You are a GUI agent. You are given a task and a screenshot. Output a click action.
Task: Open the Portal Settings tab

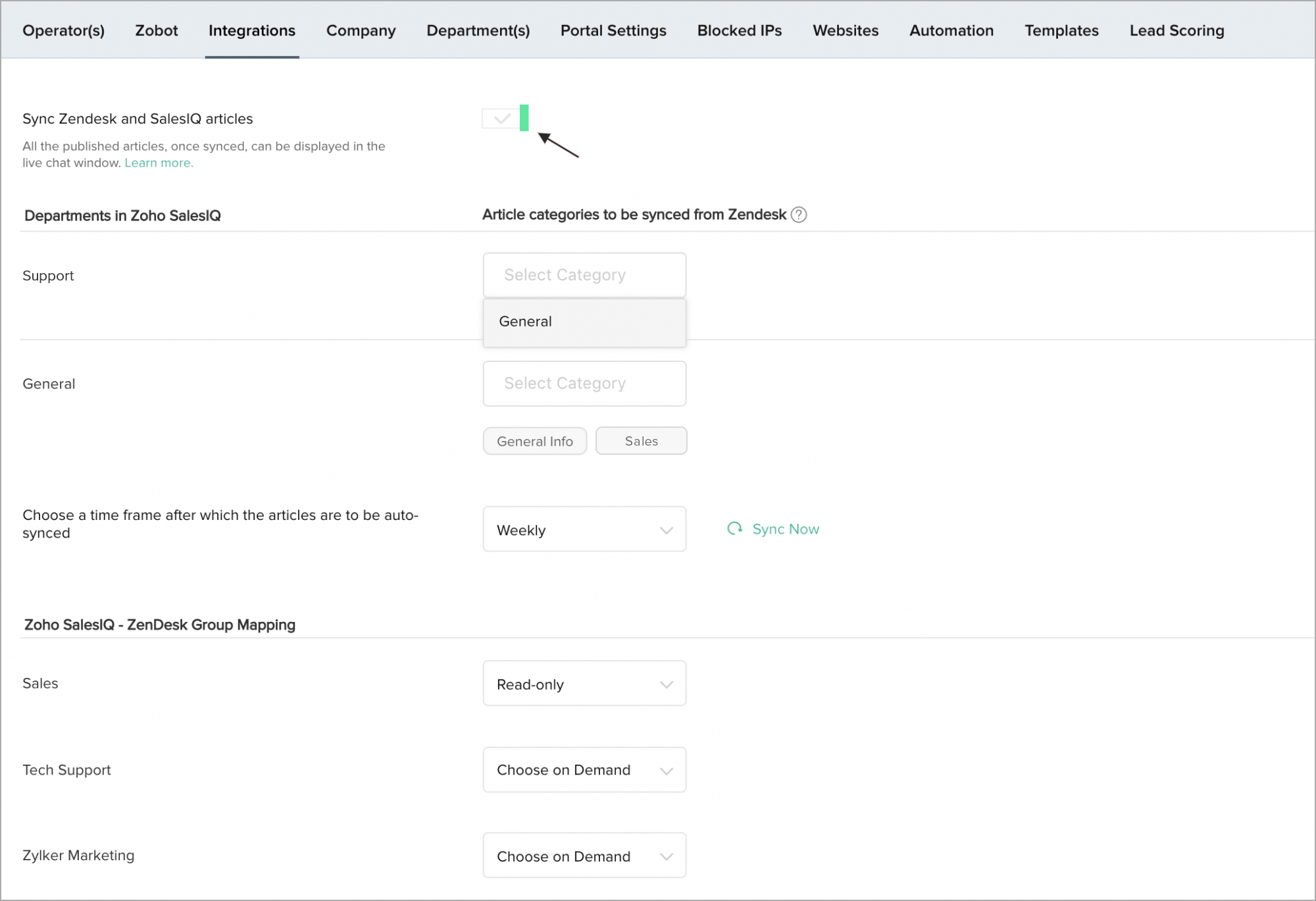(613, 30)
